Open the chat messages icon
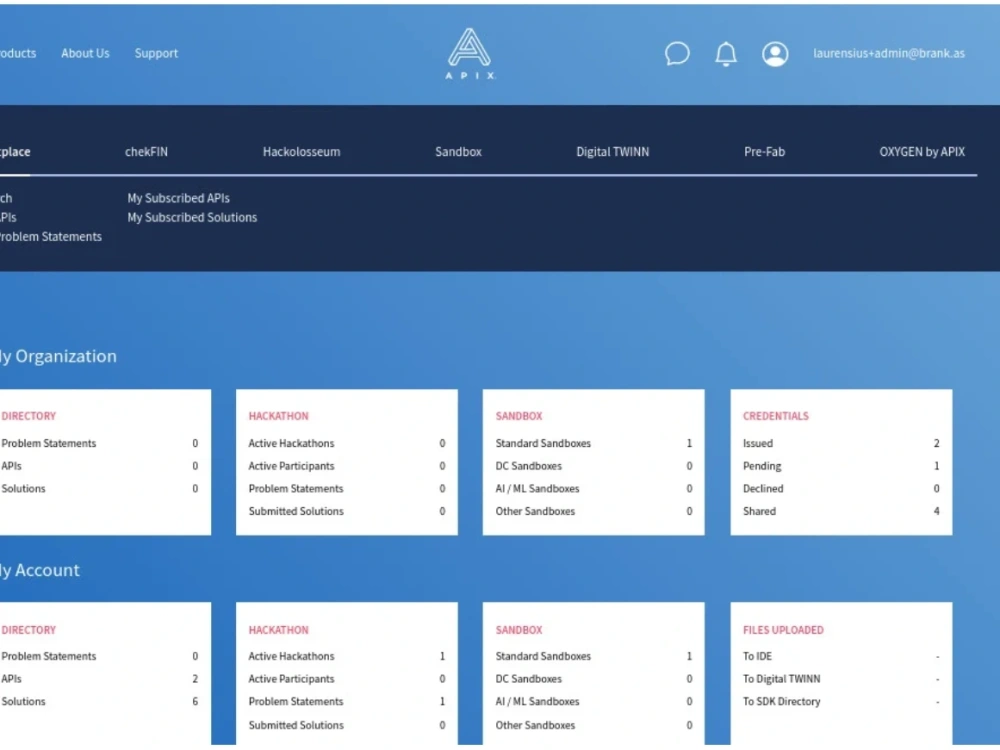The height and width of the screenshot is (750, 1000). tap(677, 54)
